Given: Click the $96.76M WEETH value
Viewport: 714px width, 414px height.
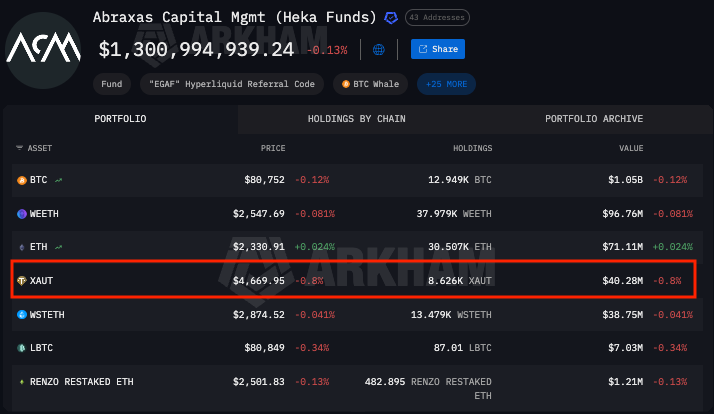Looking at the screenshot, I should [x=622, y=214].
